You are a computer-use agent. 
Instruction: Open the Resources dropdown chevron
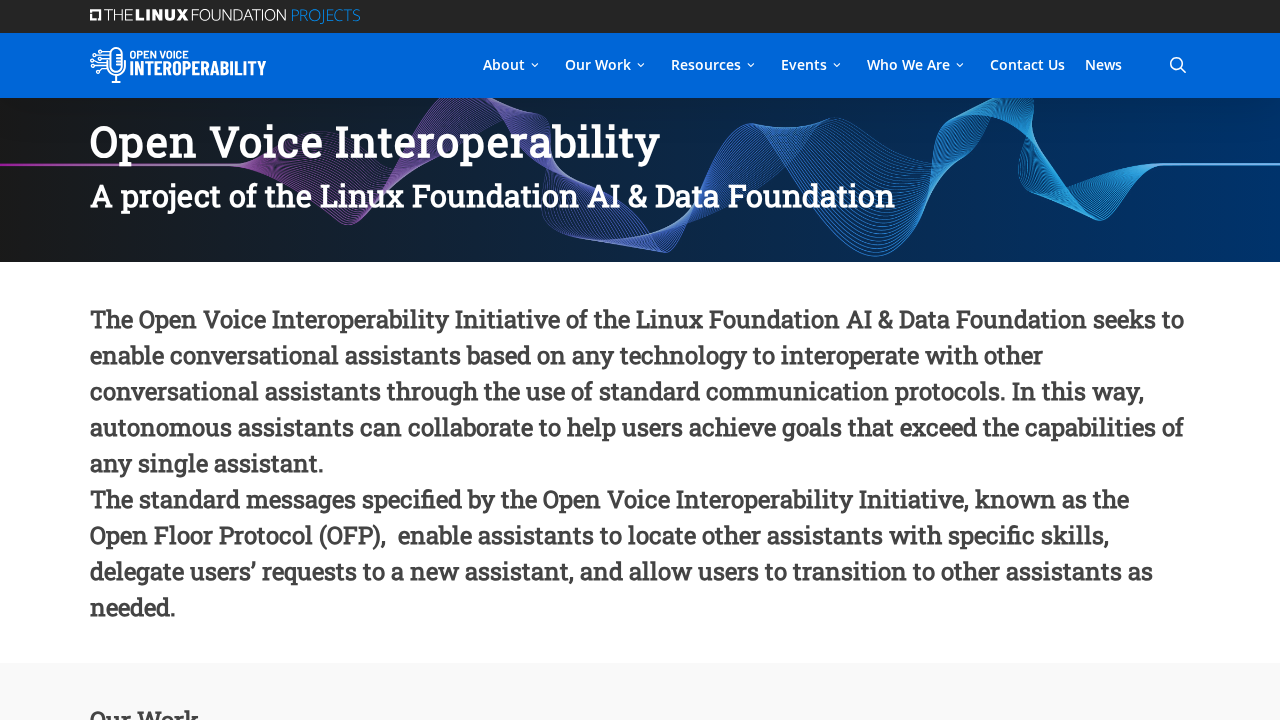[748, 63]
